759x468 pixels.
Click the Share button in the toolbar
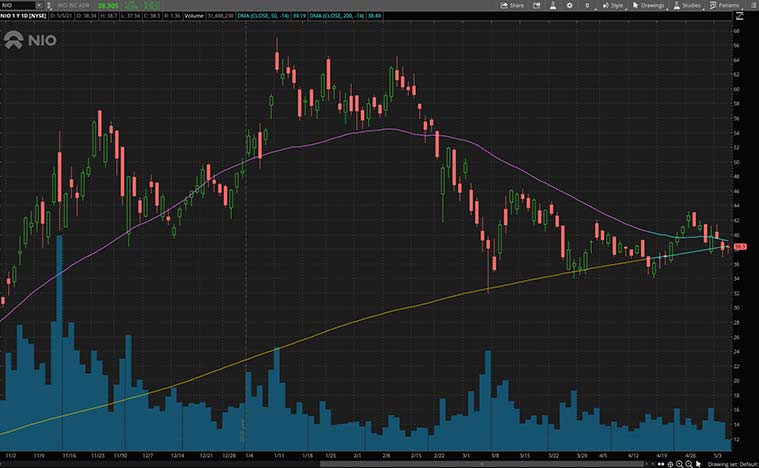coord(512,5)
